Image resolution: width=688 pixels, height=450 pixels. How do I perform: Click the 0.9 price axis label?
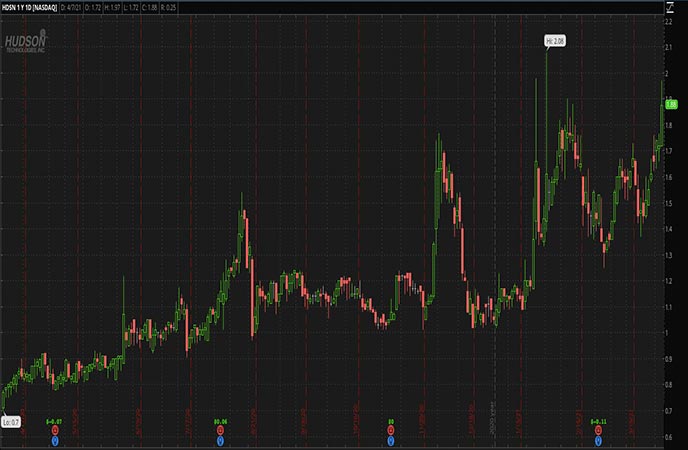[669, 359]
